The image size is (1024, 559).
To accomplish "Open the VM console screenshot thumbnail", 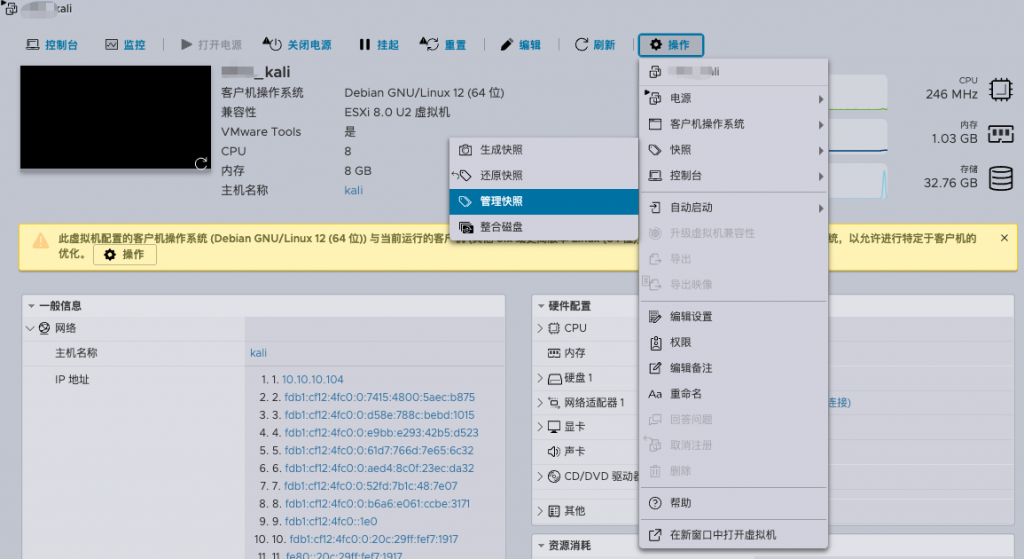I will (x=116, y=118).
